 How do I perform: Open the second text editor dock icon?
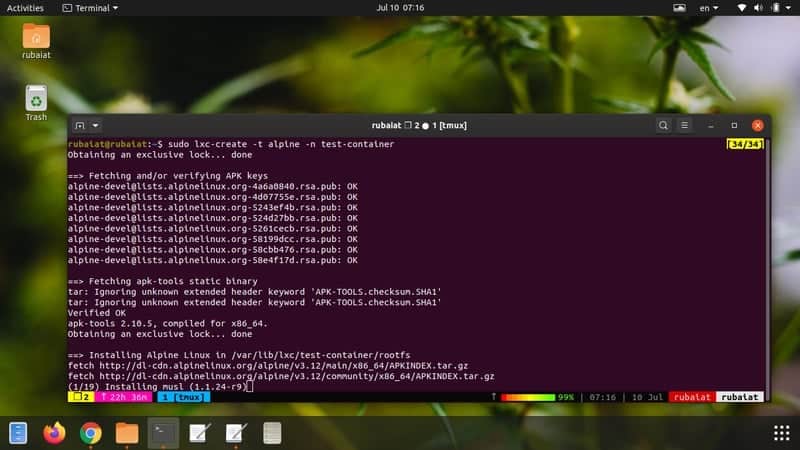(236, 433)
